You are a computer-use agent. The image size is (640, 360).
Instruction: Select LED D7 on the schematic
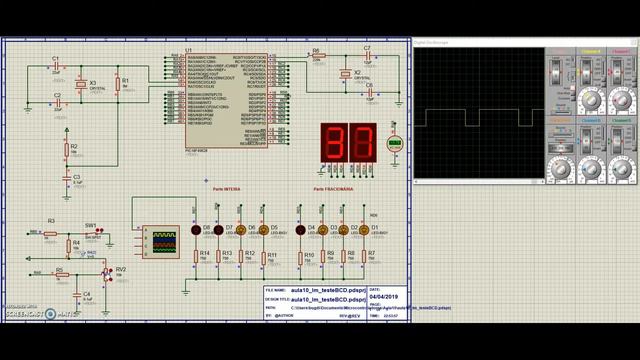tap(218, 230)
